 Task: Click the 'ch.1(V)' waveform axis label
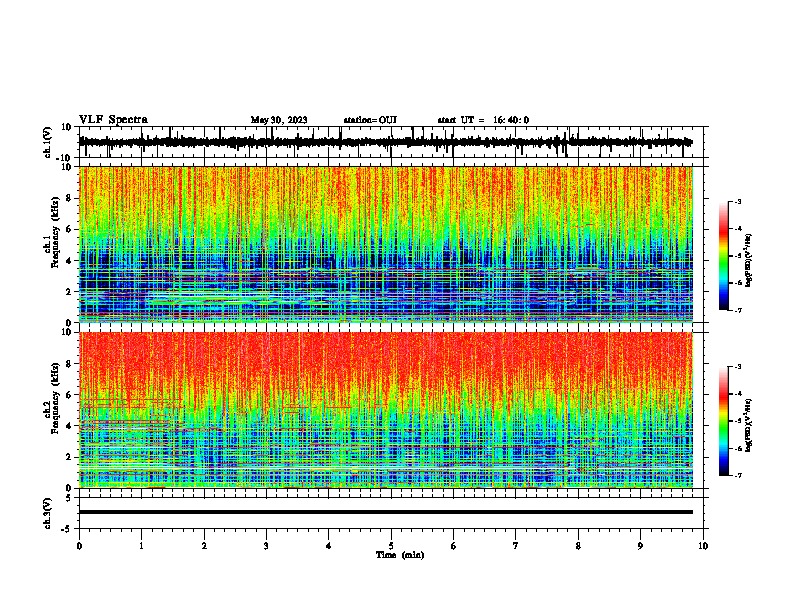coord(48,142)
